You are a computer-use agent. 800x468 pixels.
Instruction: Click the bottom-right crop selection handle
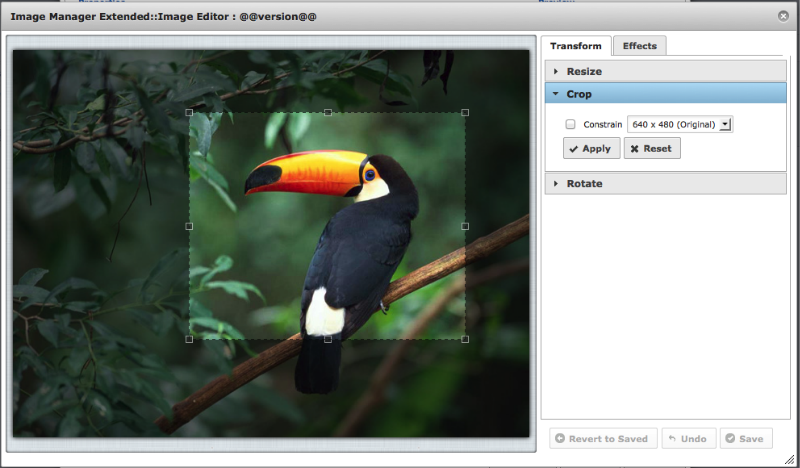tap(465, 339)
